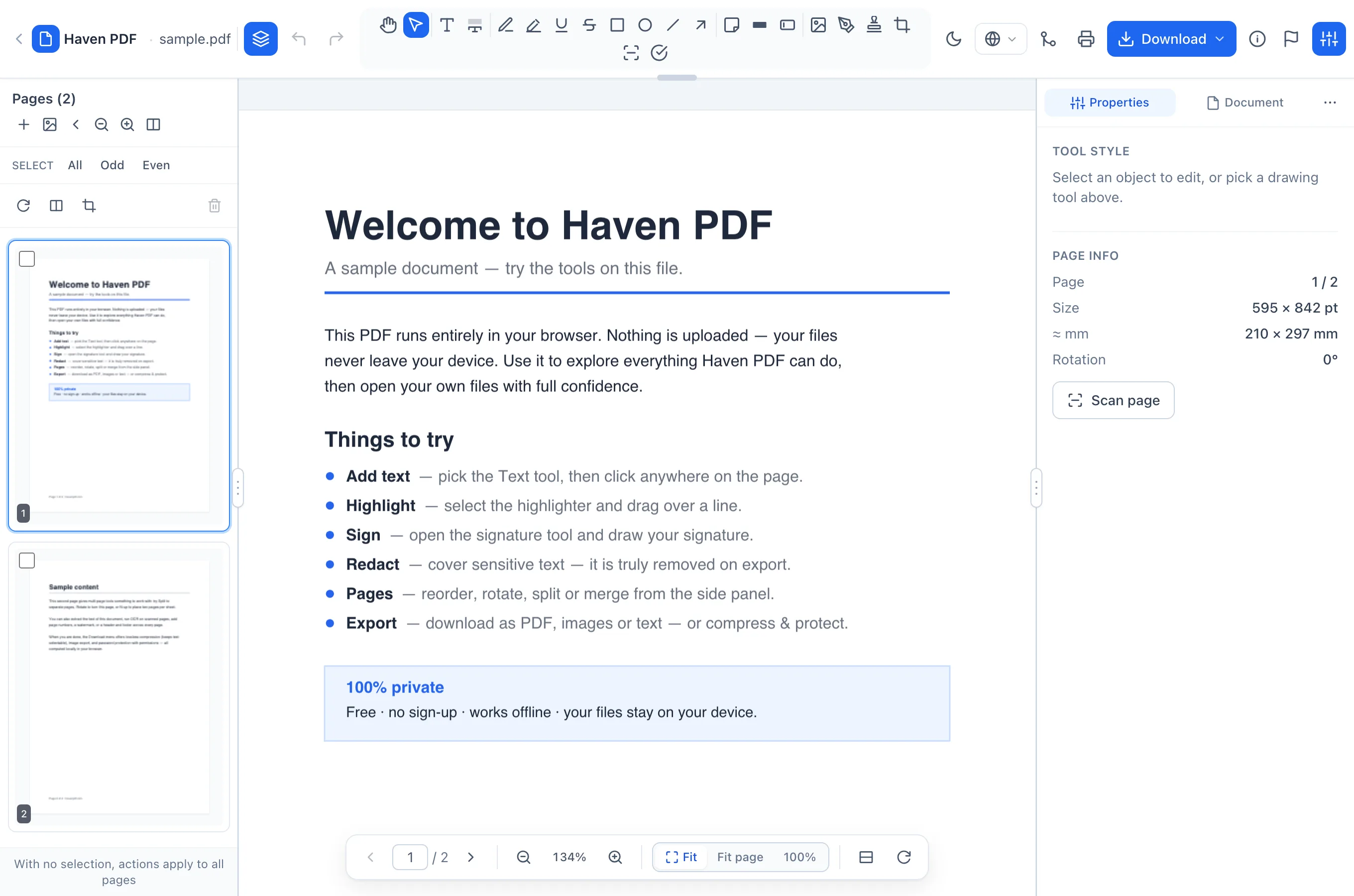The width and height of the screenshot is (1354, 896).
Task: Open the Download dropdown menu
Action: 1172,39
